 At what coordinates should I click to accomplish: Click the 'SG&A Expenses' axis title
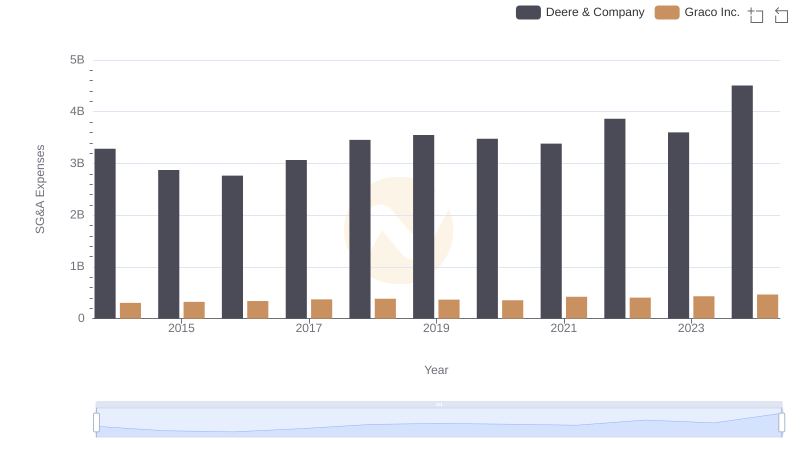(40, 189)
